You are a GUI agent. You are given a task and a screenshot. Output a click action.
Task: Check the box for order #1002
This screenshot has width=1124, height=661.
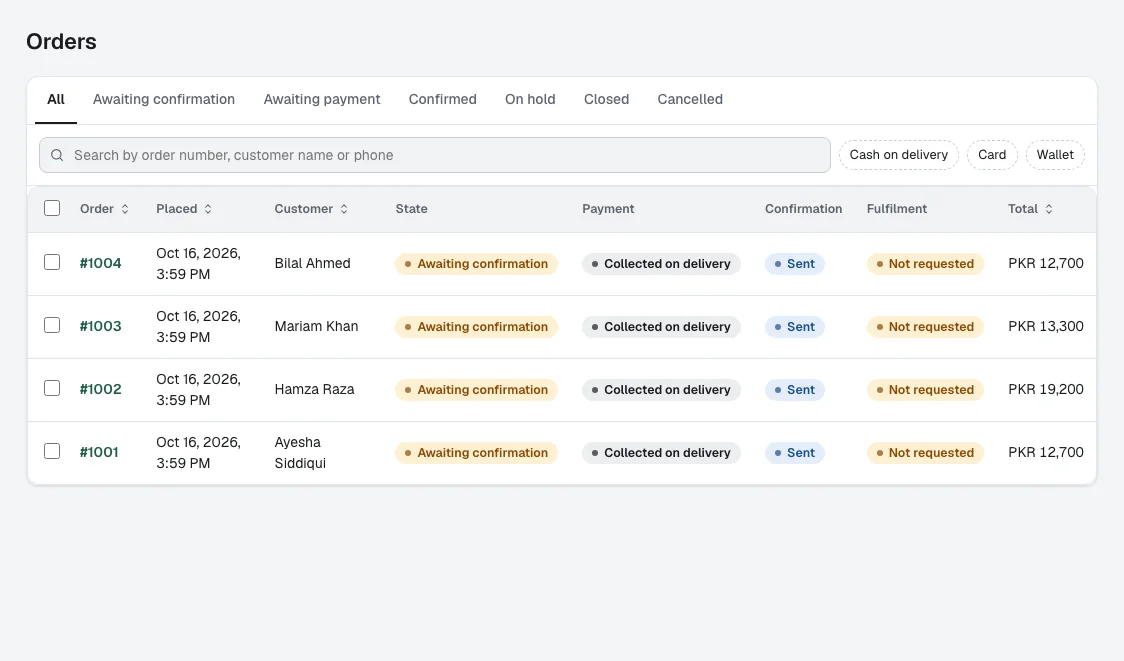pos(52,389)
